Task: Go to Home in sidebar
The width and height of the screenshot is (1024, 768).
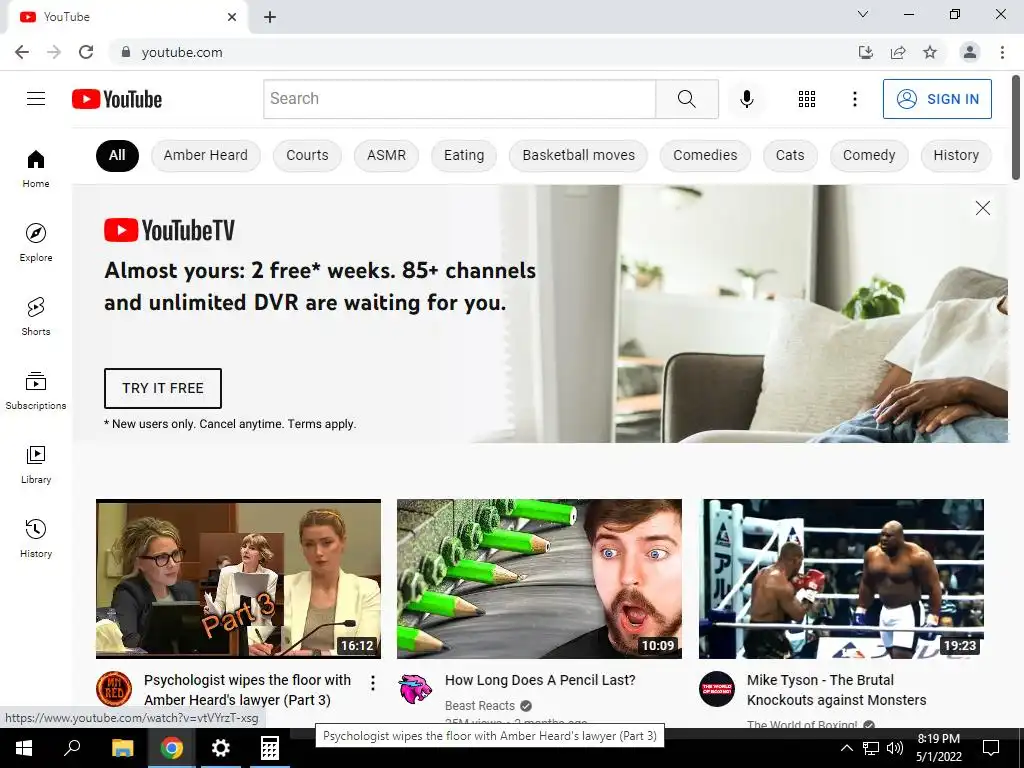Action: (x=36, y=168)
